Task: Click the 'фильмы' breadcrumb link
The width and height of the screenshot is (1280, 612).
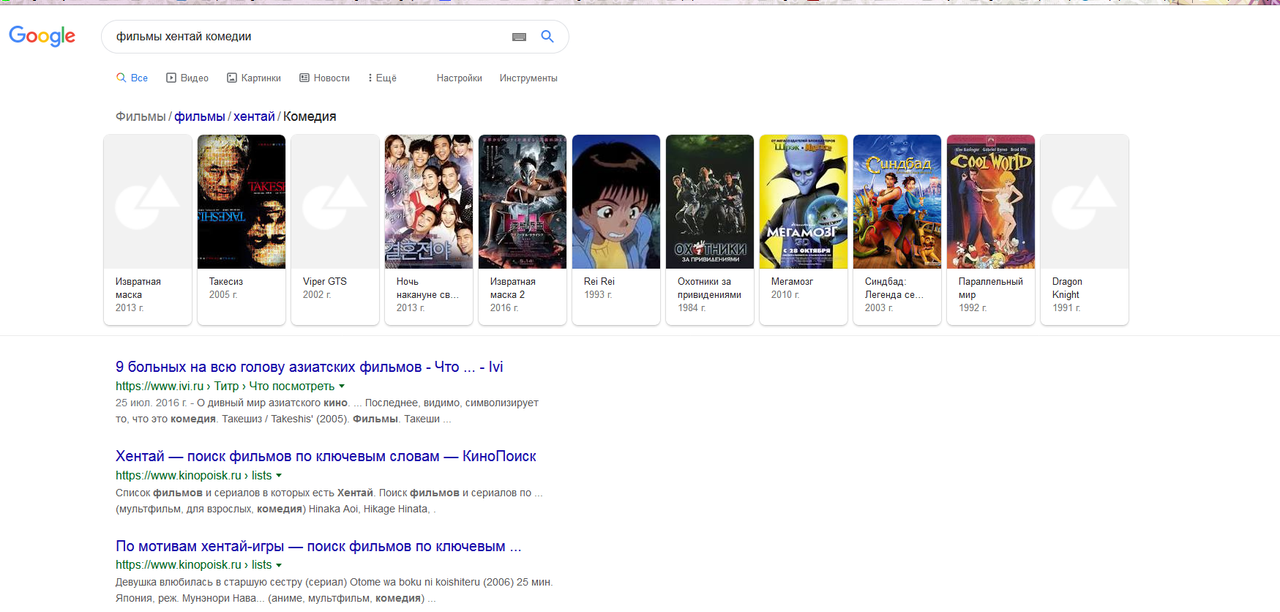Action: click(199, 117)
